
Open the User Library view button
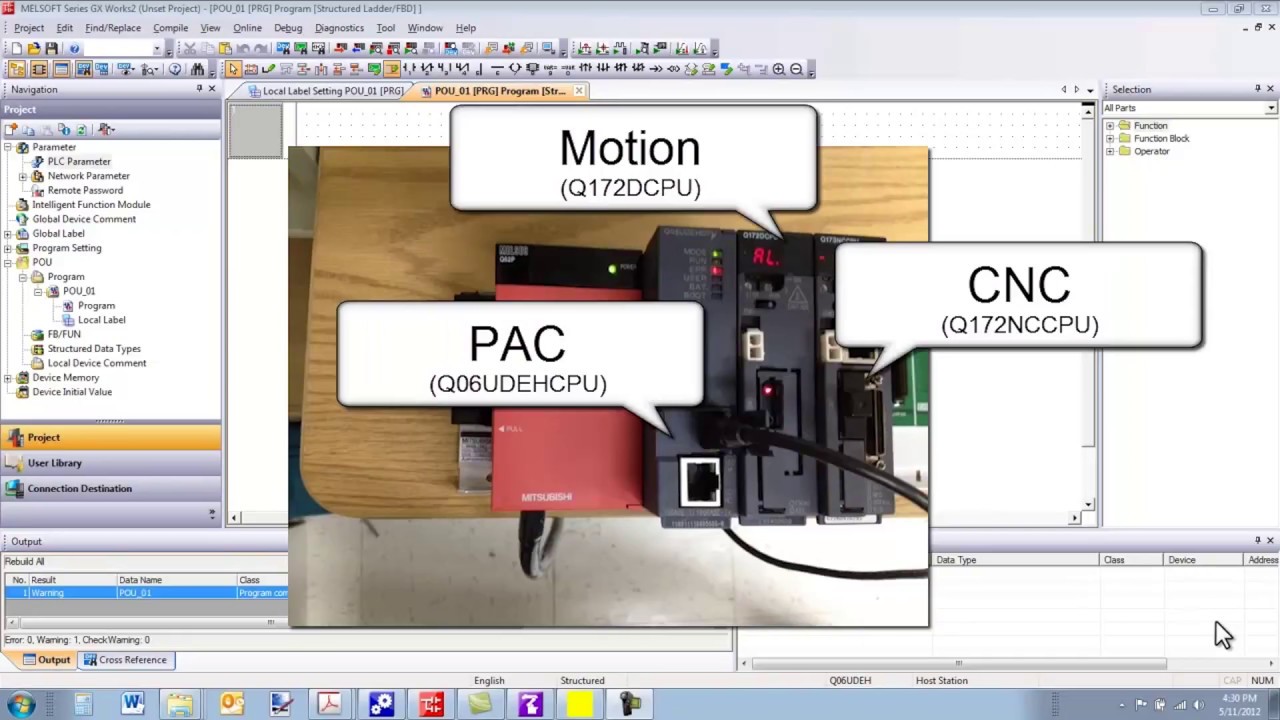click(x=110, y=463)
